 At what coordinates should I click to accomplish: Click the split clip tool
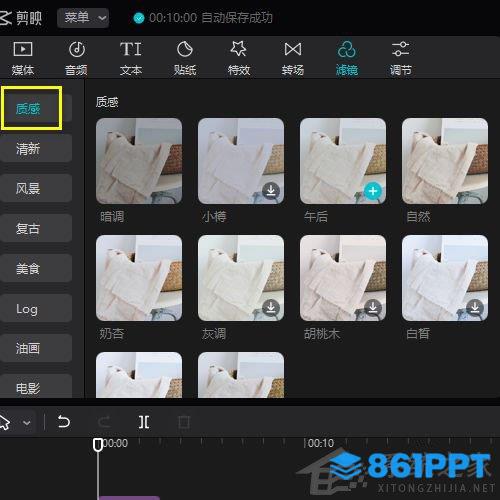tap(144, 422)
